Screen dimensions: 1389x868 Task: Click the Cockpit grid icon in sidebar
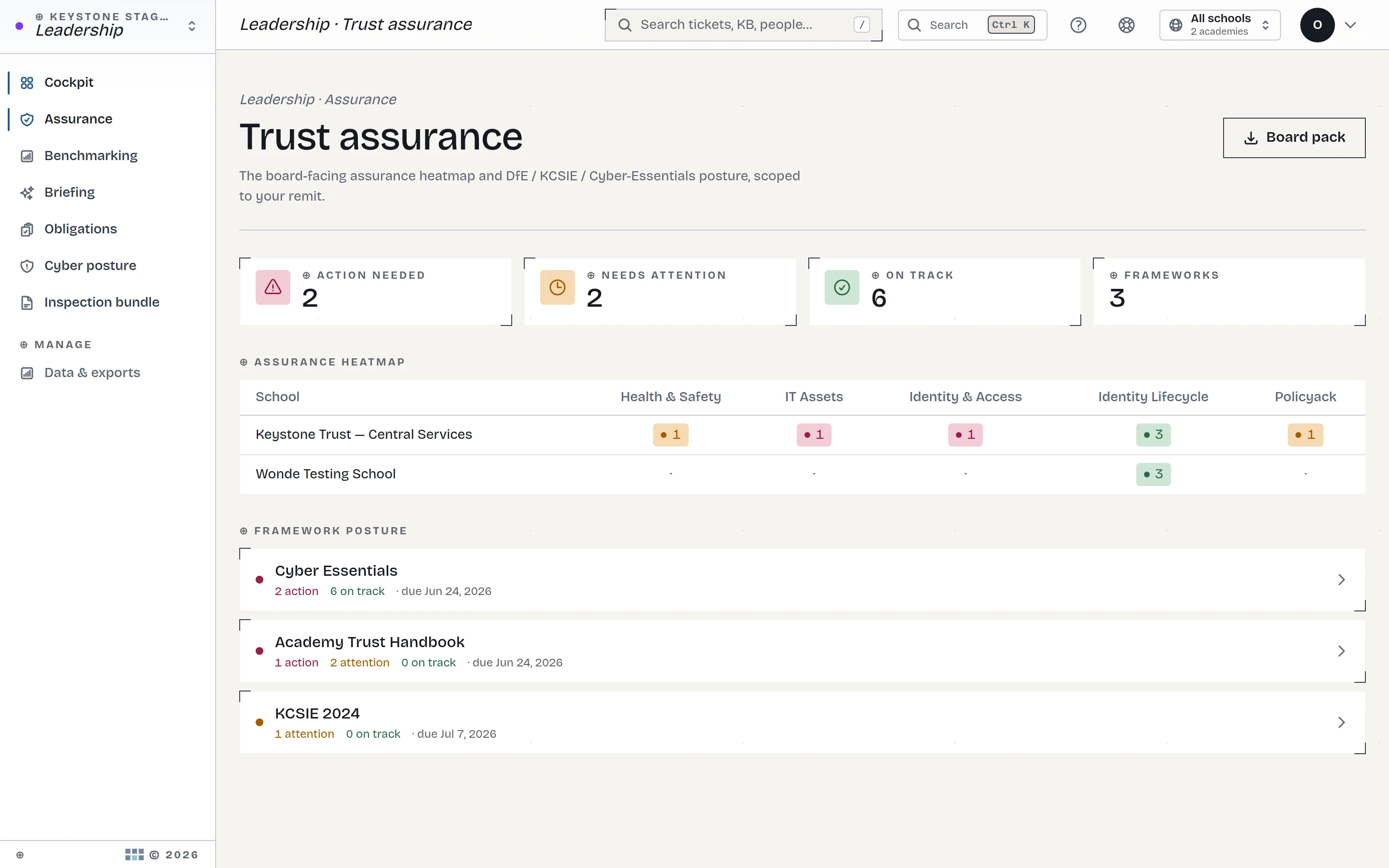click(x=27, y=82)
